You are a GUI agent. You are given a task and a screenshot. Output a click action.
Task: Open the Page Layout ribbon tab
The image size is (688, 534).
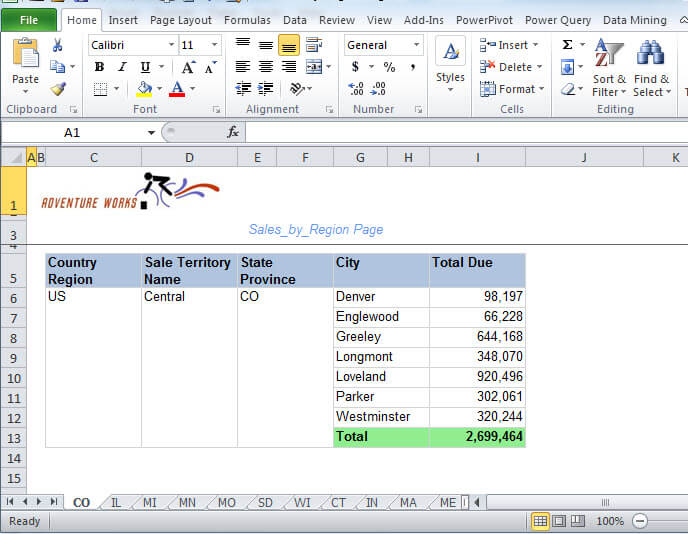pos(181,19)
